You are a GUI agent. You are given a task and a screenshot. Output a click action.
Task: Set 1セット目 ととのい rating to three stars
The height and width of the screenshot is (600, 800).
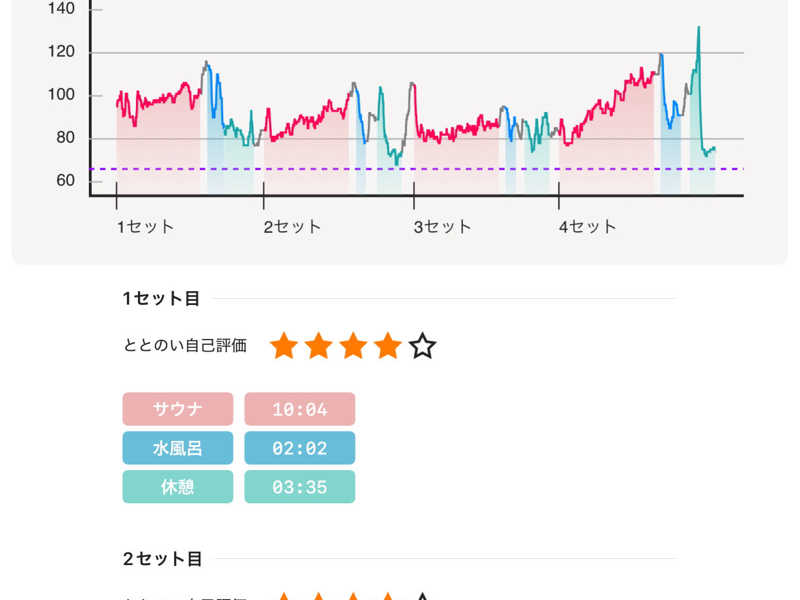[353, 347]
